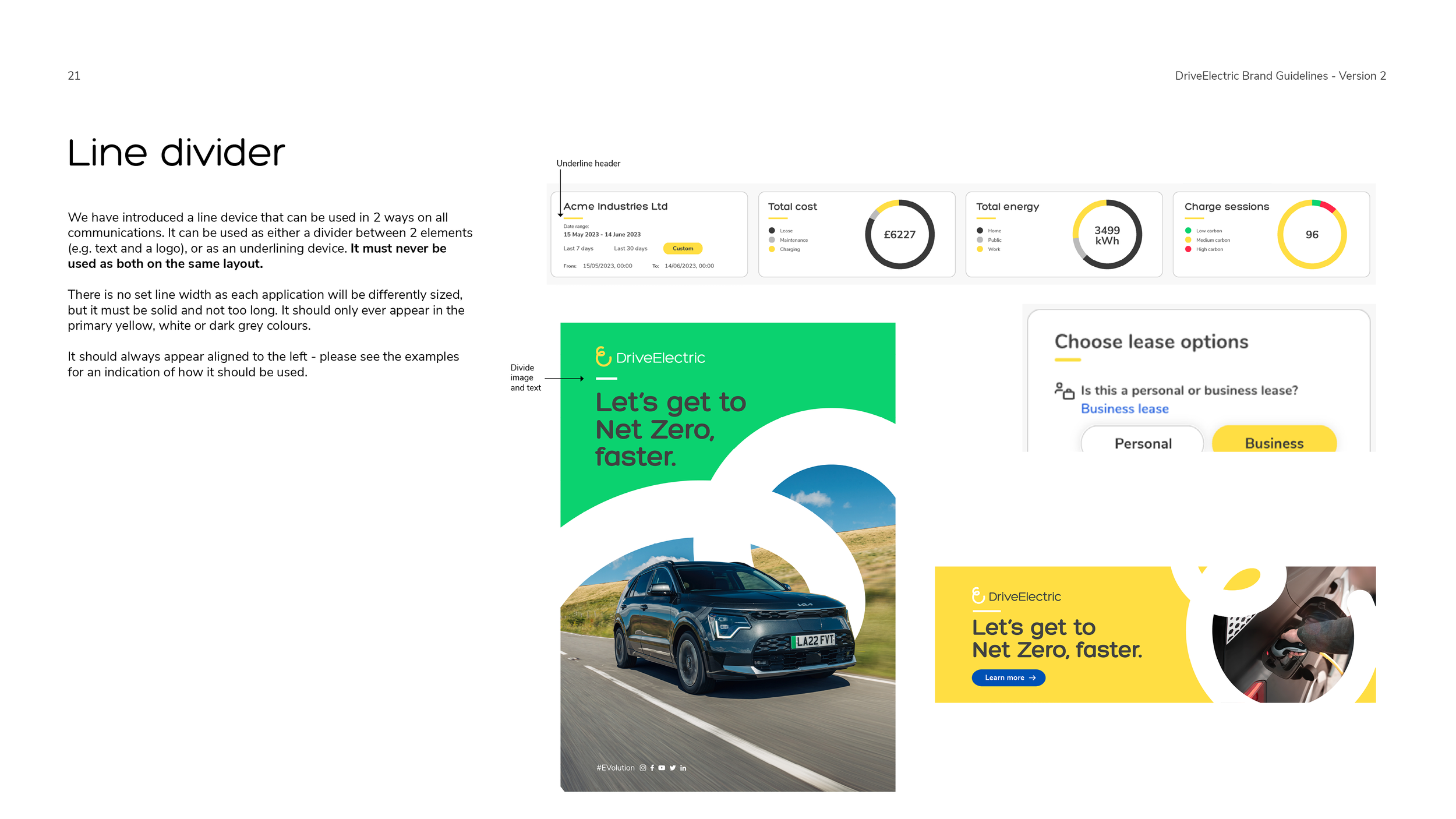Image resolution: width=1456 pixels, height=819 pixels.
Task: Open the YouTube icon on the poster footer
Action: pos(662,768)
